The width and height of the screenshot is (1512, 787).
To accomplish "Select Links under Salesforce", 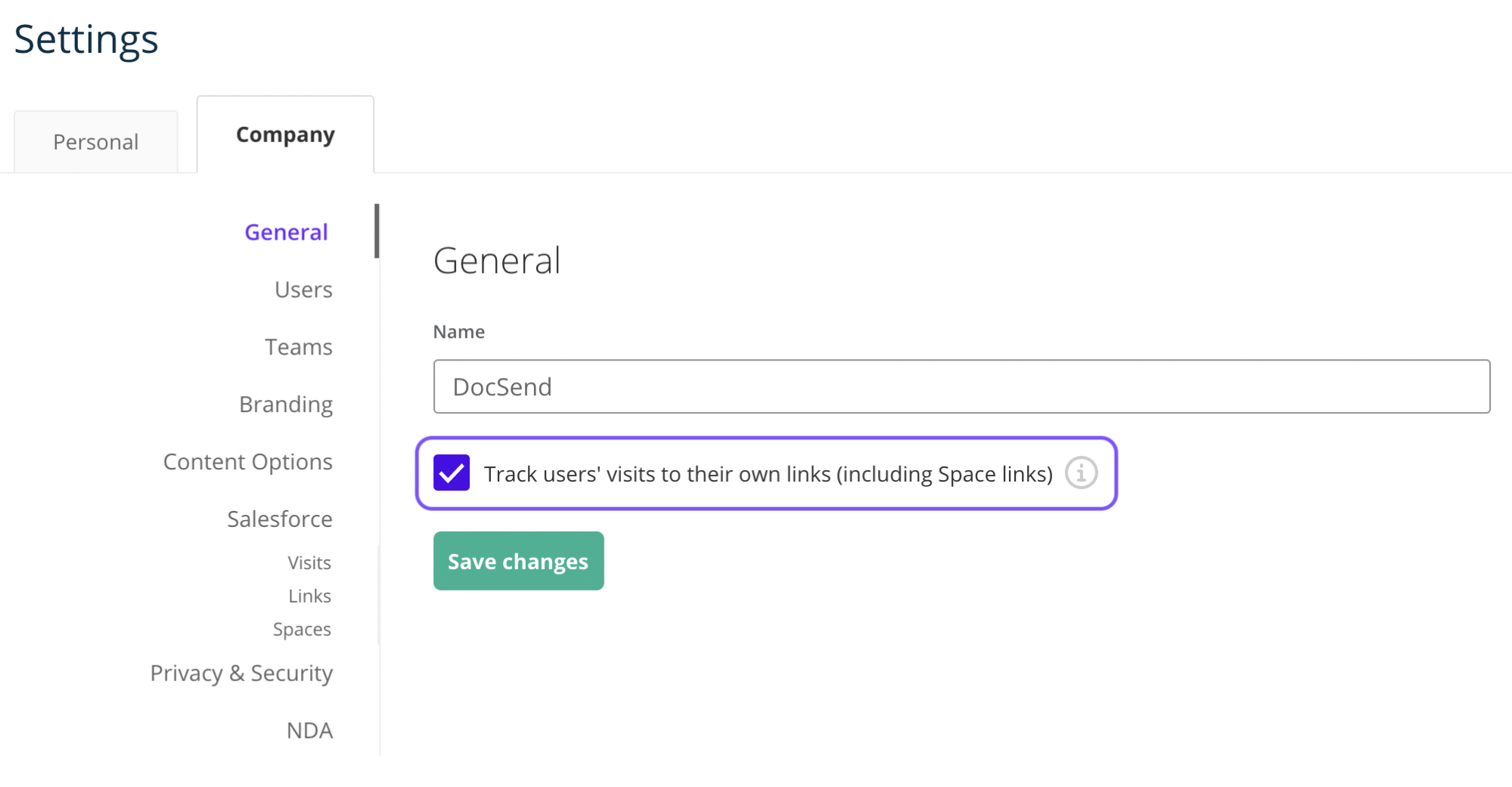I will (309, 596).
